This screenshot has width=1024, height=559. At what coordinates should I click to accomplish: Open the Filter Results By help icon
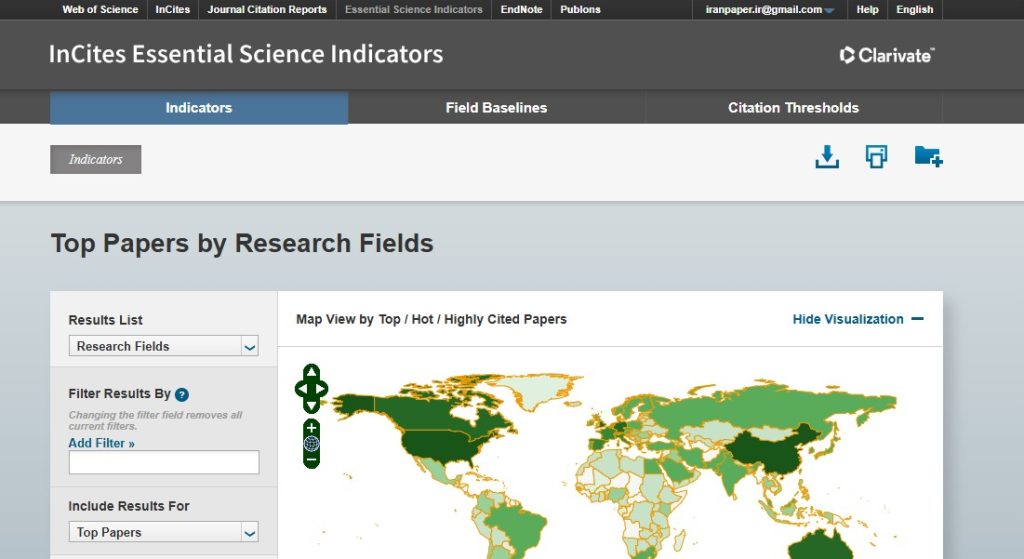pos(182,394)
